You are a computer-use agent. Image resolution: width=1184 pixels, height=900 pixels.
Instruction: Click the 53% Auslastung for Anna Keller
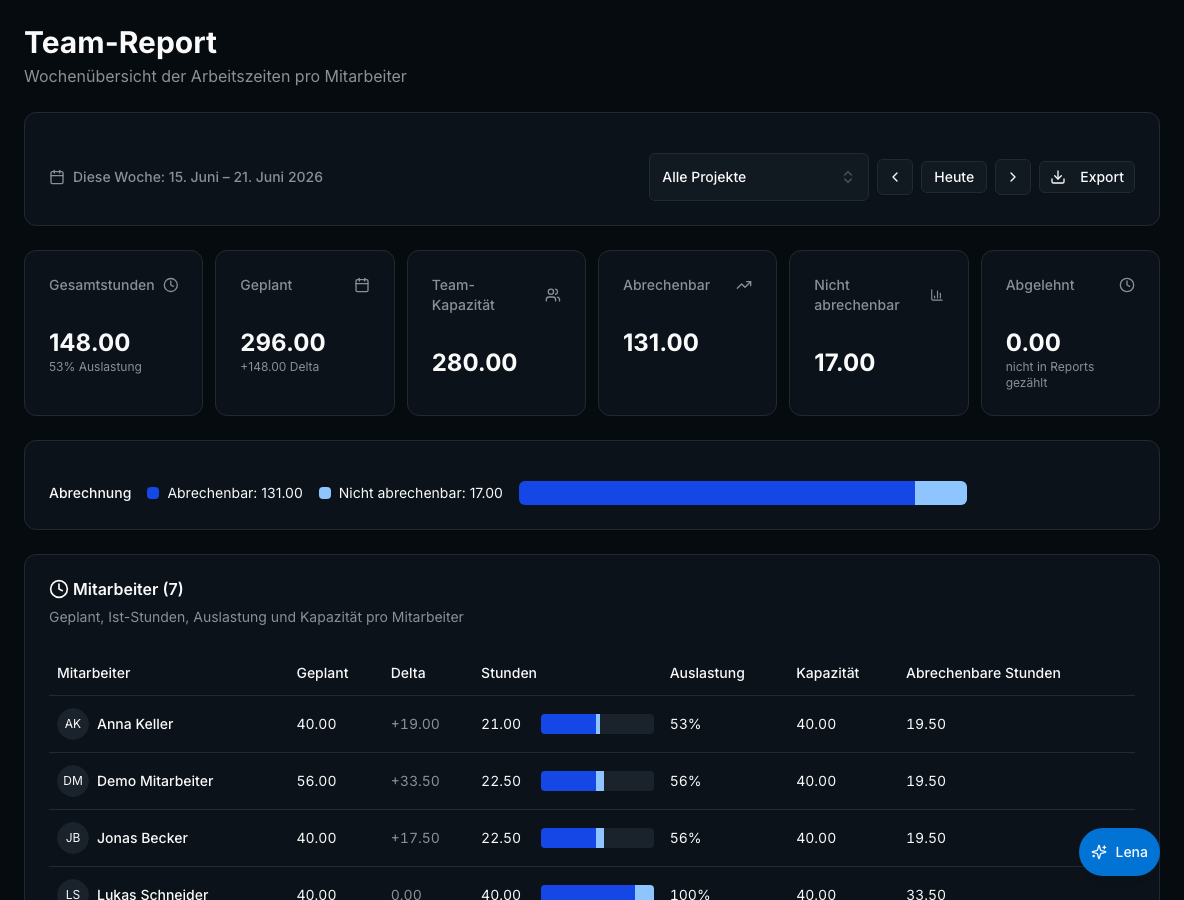click(685, 724)
